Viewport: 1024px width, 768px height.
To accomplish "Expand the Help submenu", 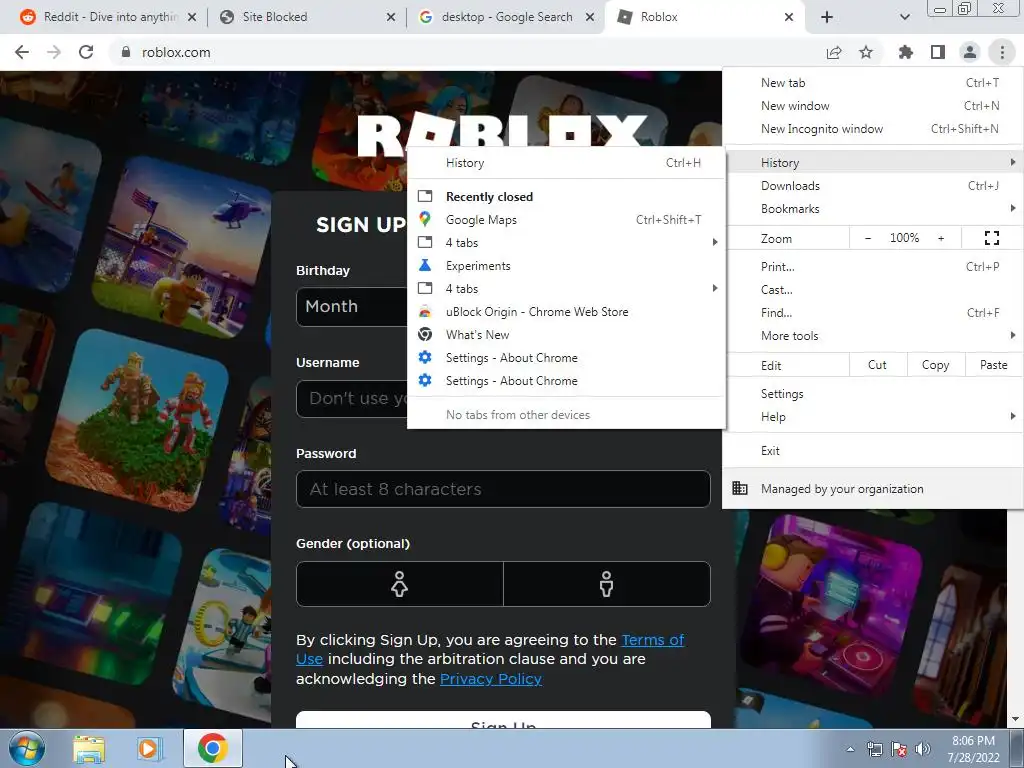I will [x=873, y=417].
